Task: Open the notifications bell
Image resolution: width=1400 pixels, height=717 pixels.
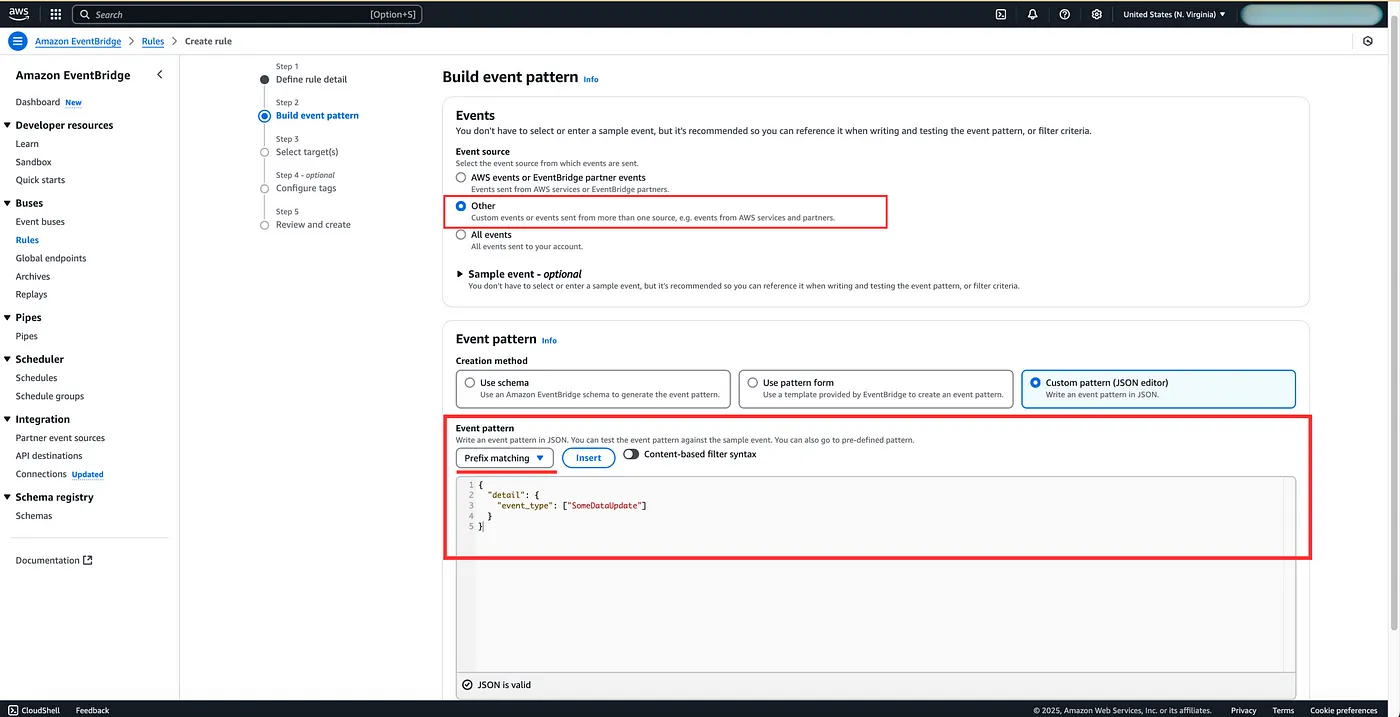Action: click(1033, 14)
